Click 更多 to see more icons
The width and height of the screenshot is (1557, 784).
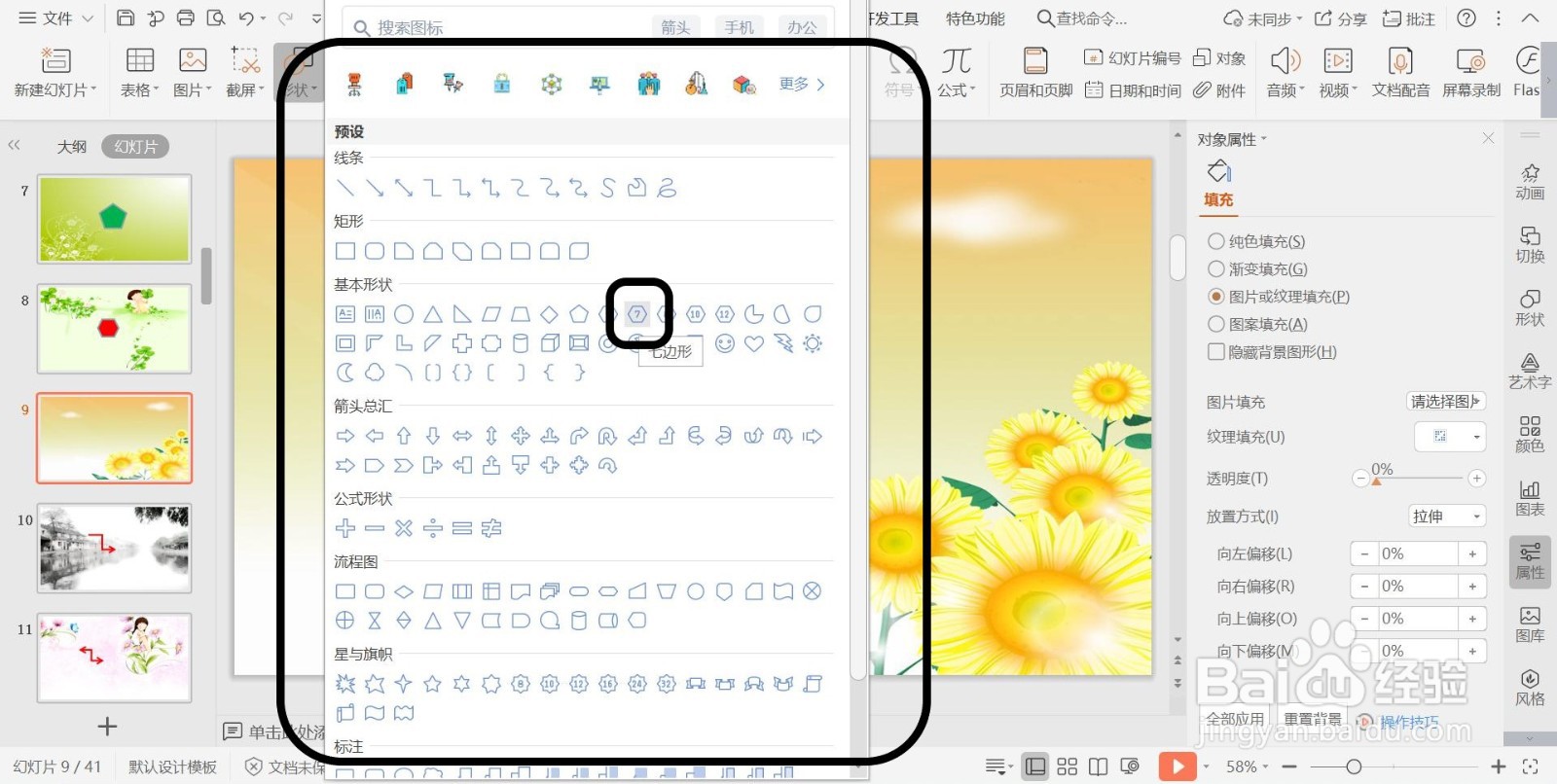click(x=802, y=85)
